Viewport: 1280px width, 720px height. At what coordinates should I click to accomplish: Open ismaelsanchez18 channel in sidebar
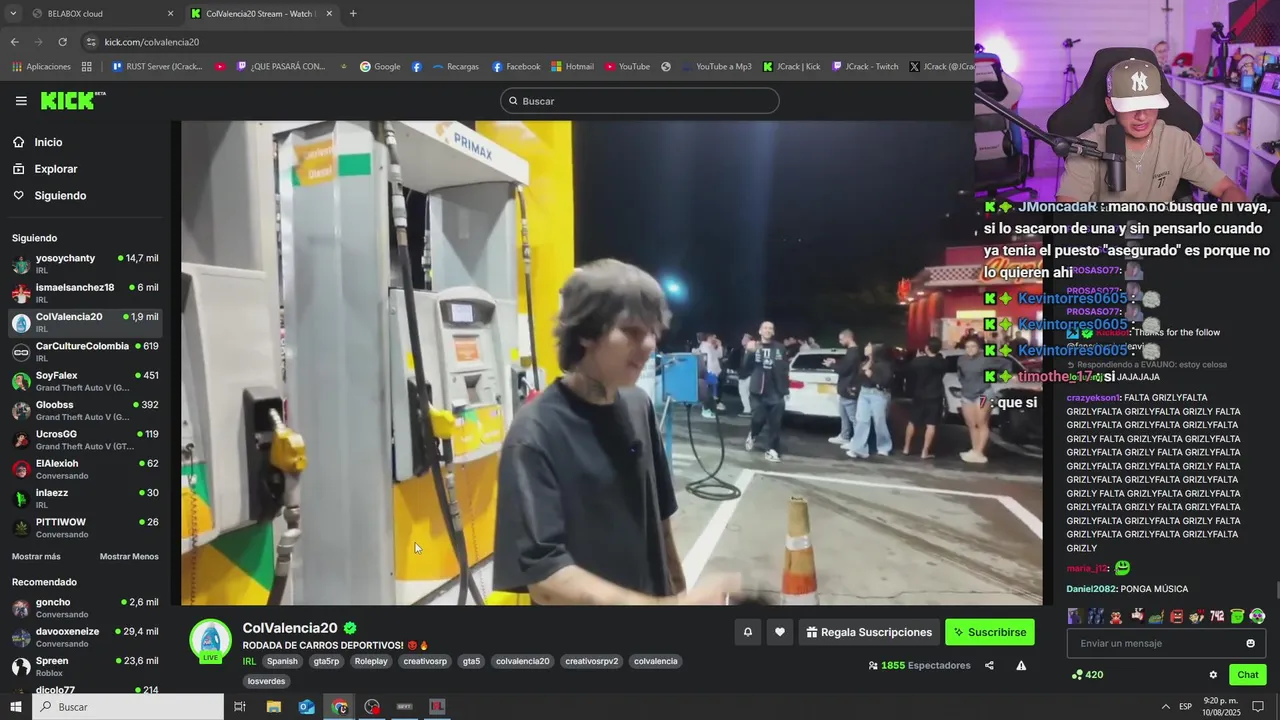(x=85, y=293)
